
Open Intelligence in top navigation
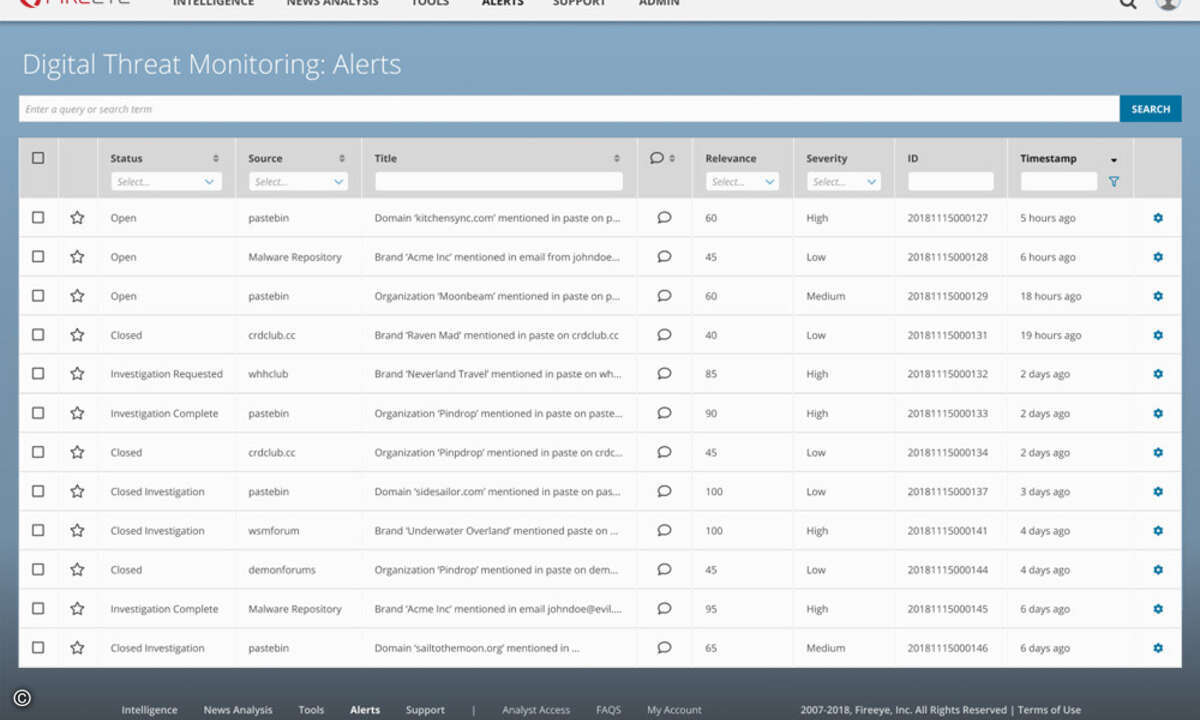[213, 3]
